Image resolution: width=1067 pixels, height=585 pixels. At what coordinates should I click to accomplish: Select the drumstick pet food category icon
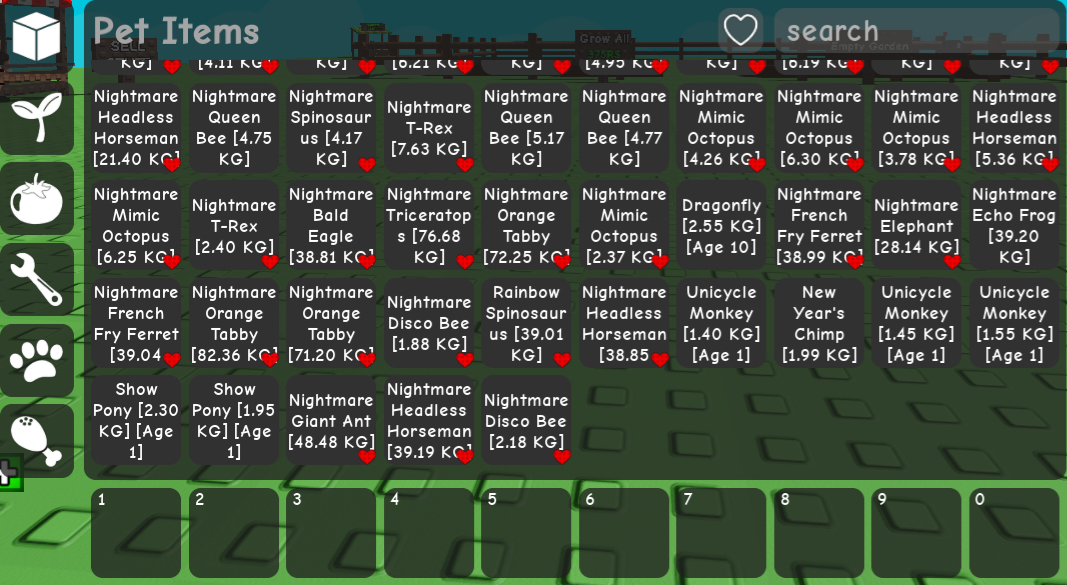[x=37, y=440]
